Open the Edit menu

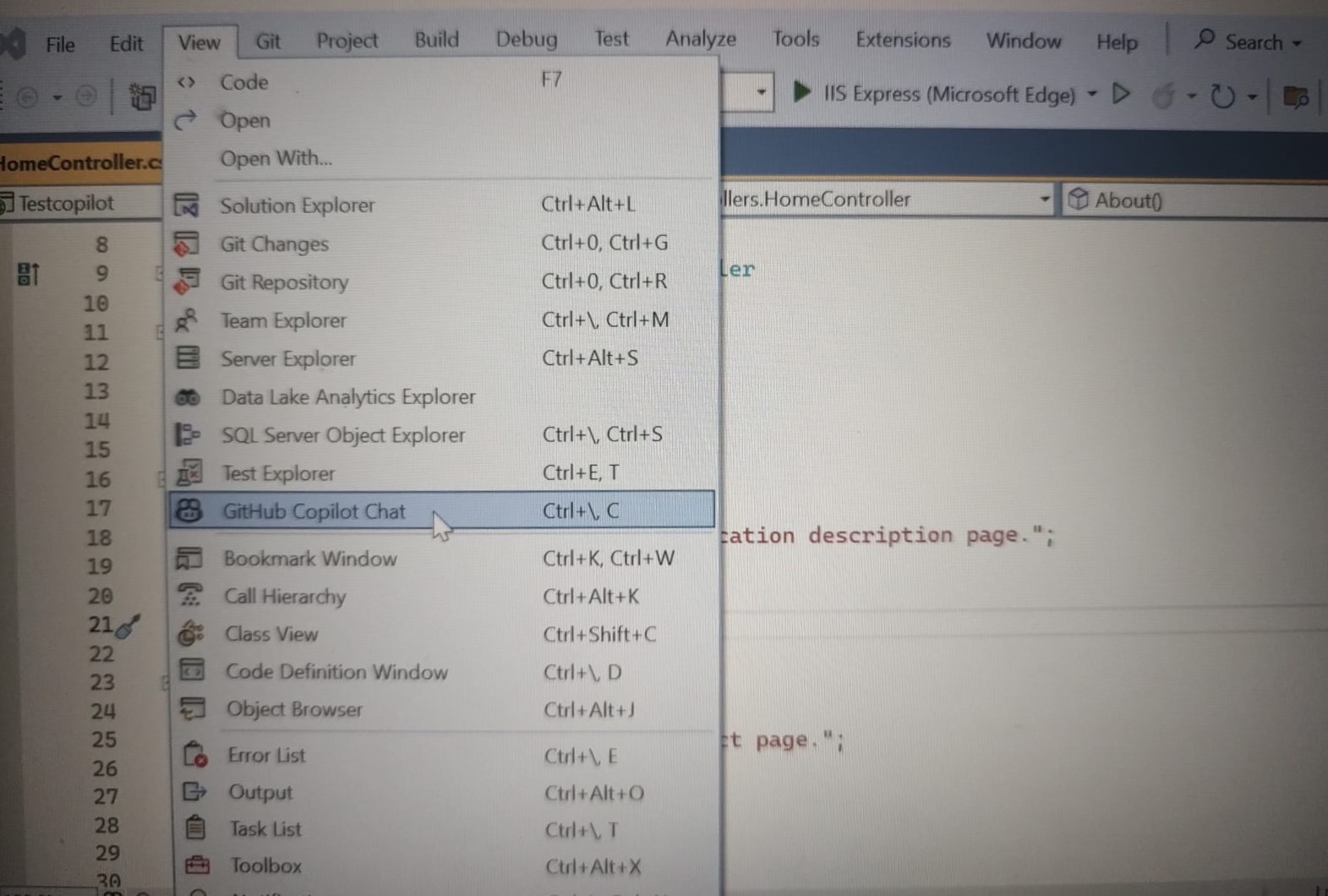point(126,43)
